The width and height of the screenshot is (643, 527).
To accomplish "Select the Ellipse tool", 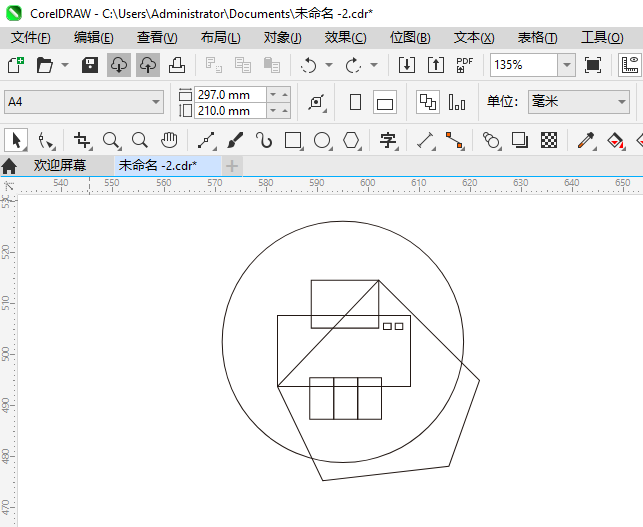I will tap(322, 140).
